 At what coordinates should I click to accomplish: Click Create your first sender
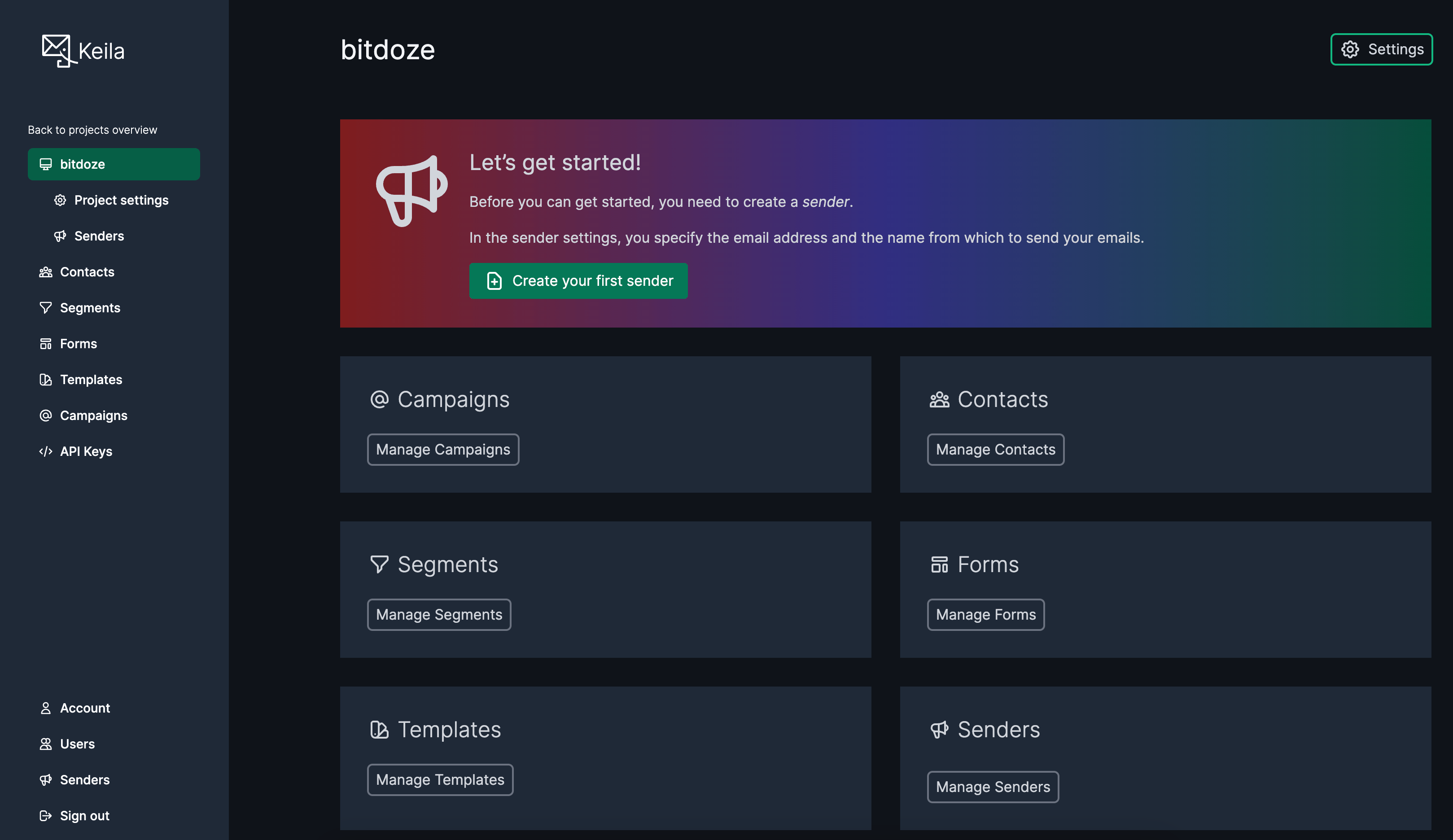click(x=578, y=281)
